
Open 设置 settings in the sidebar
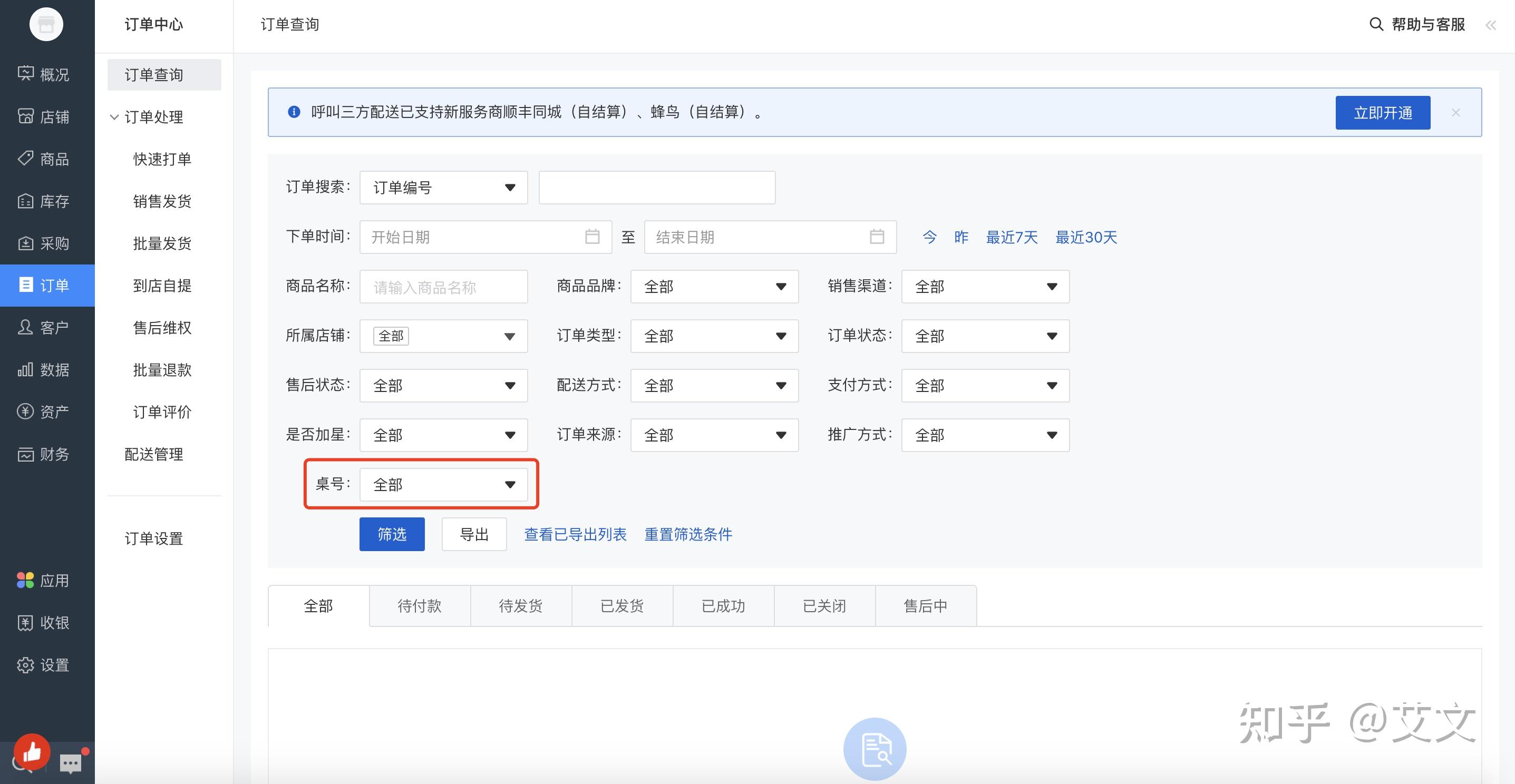point(47,665)
